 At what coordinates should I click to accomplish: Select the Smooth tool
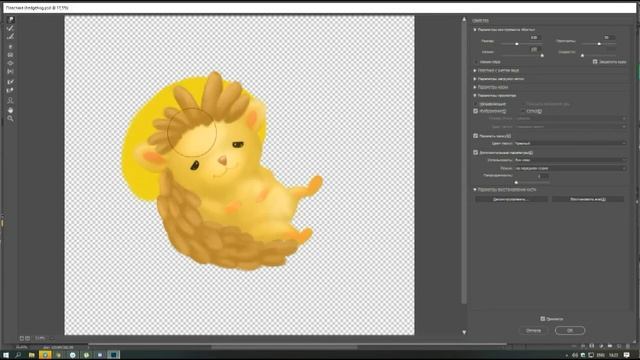pos(11,37)
